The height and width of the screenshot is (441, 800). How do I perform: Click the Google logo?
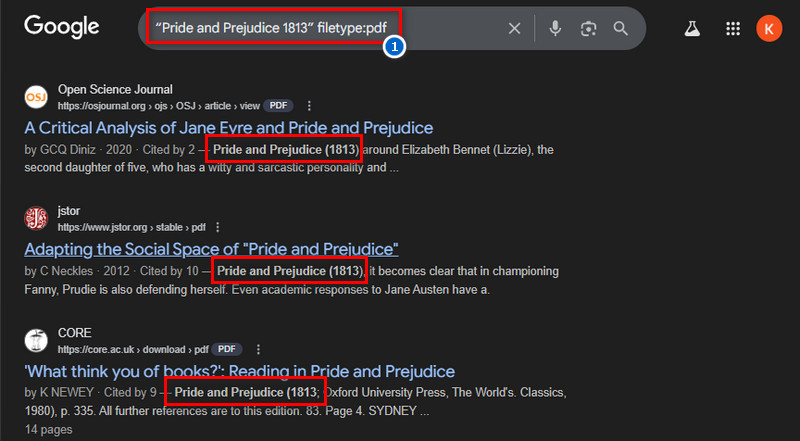(61, 27)
